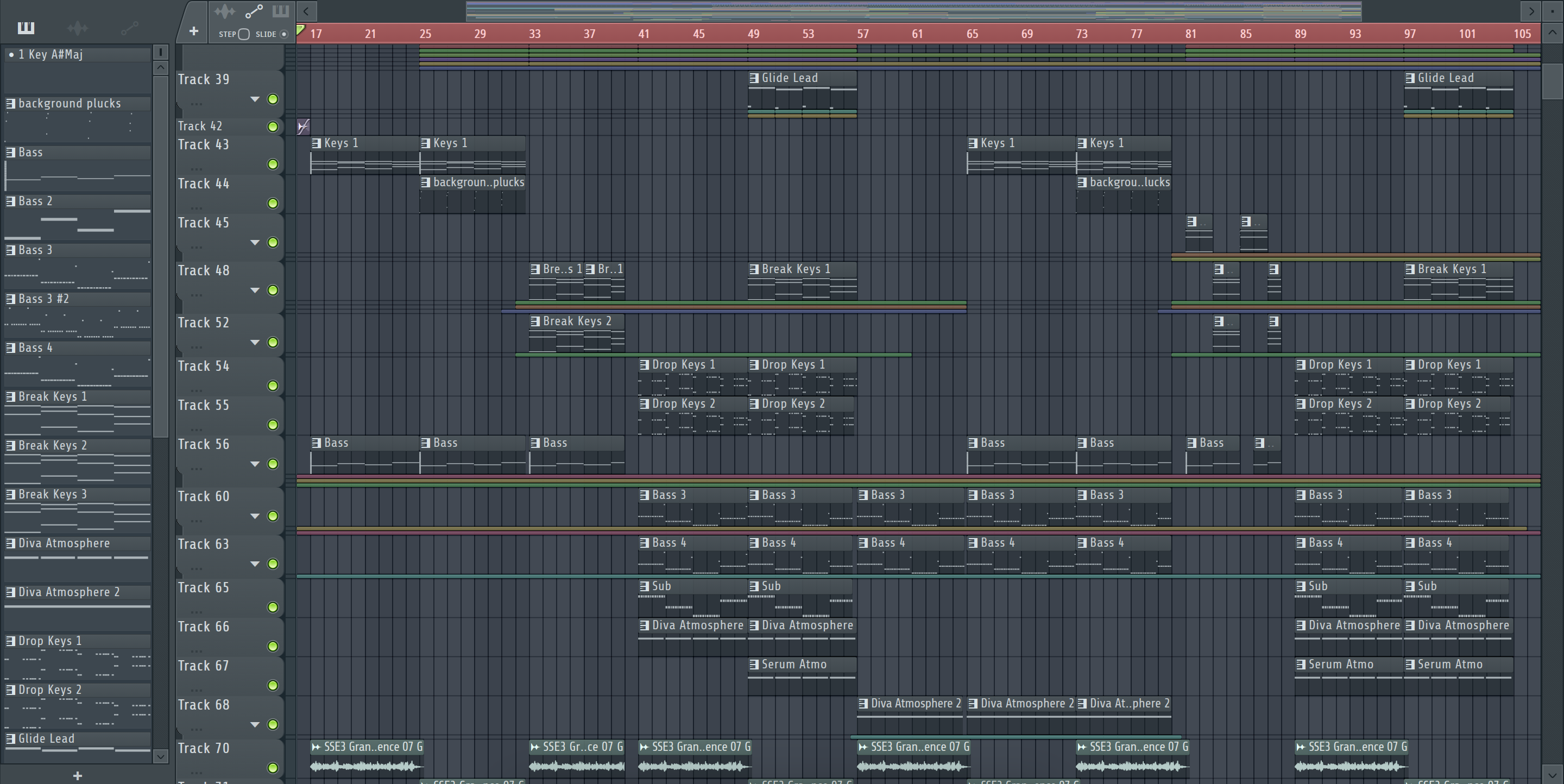Viewport: 1564px width, 784px height.
Task: Toggle automation clip focus in playlist header
Action: coord(254,11)
